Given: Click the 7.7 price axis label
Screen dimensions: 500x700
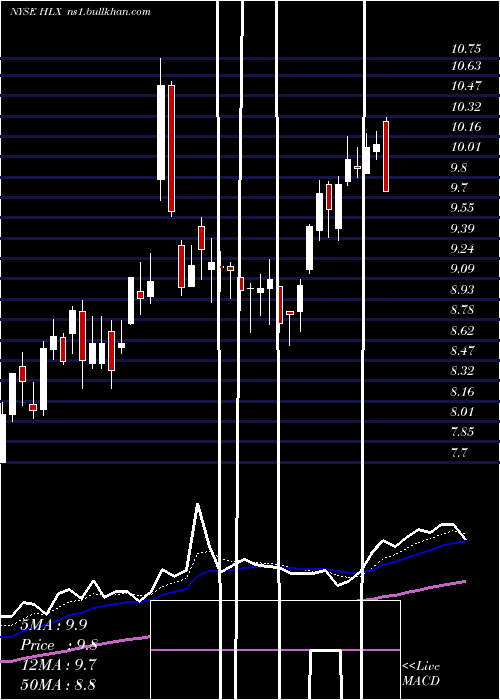Looking at the screenshot, I should pyautogui.click(x=459, y=453).
